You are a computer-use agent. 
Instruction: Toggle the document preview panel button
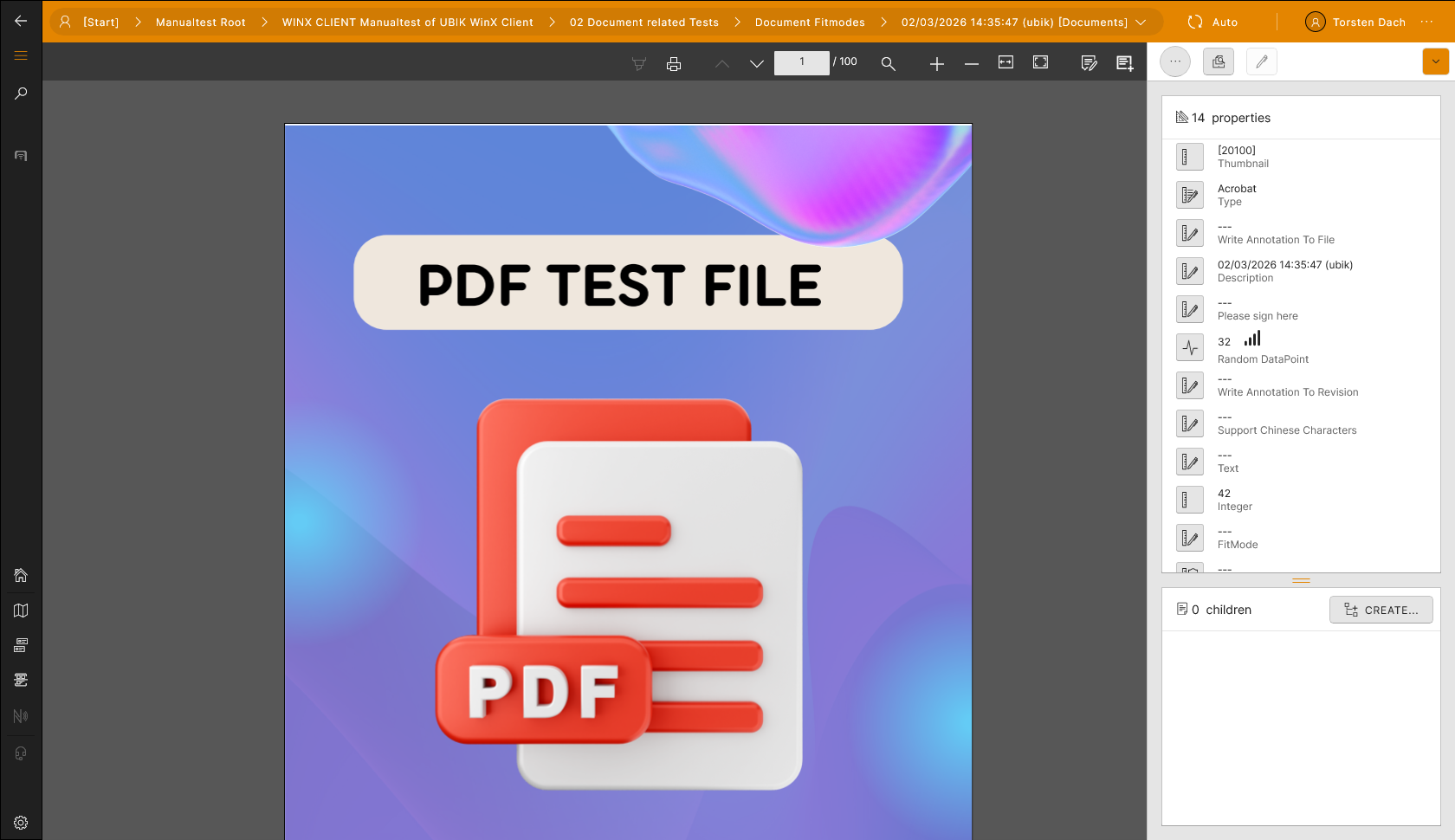point(1218,61)
